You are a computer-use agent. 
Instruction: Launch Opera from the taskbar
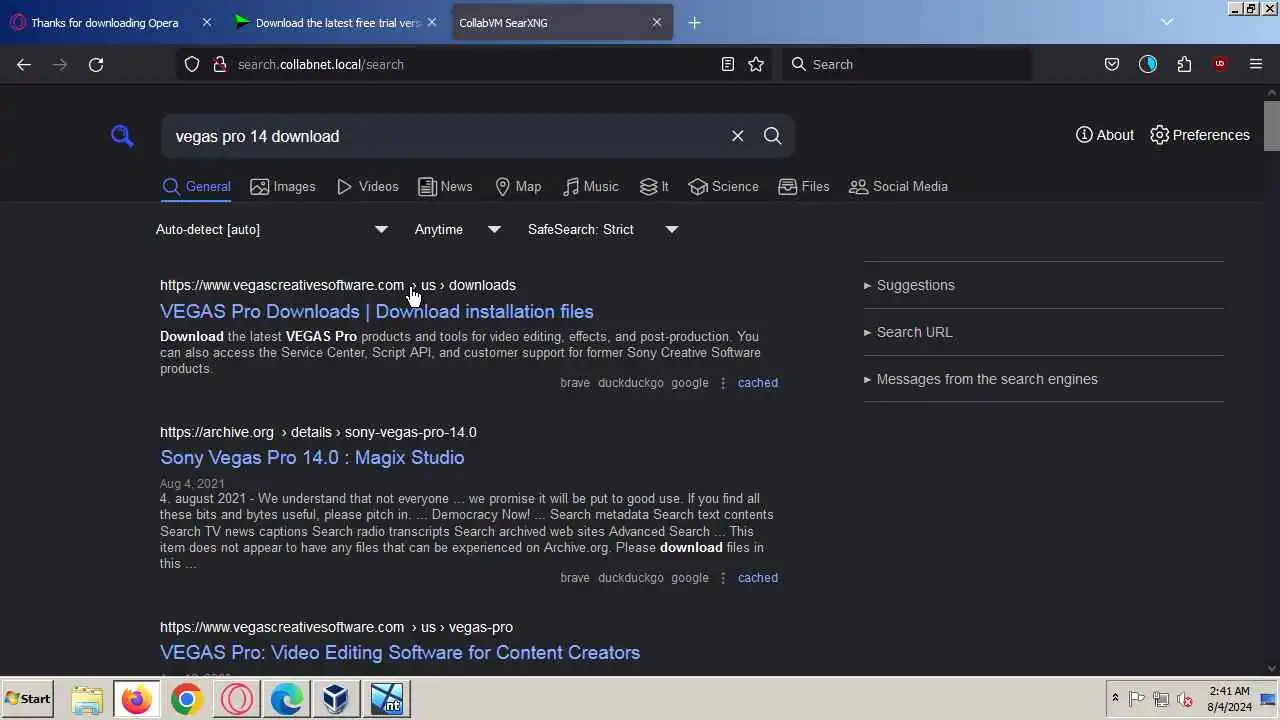point(237,699)
